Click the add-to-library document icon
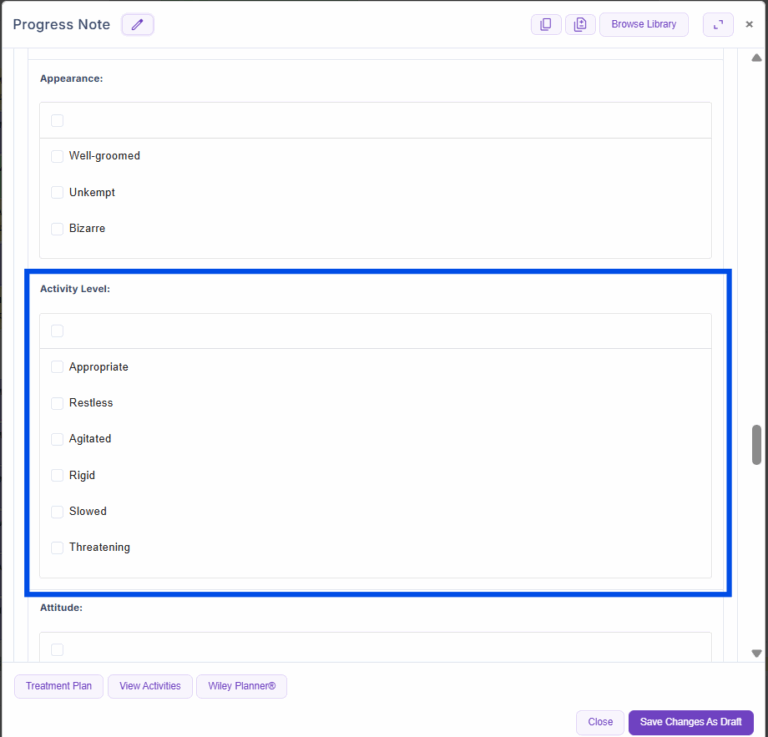Viewport: 768px width, 737px height. pos(580,25)
